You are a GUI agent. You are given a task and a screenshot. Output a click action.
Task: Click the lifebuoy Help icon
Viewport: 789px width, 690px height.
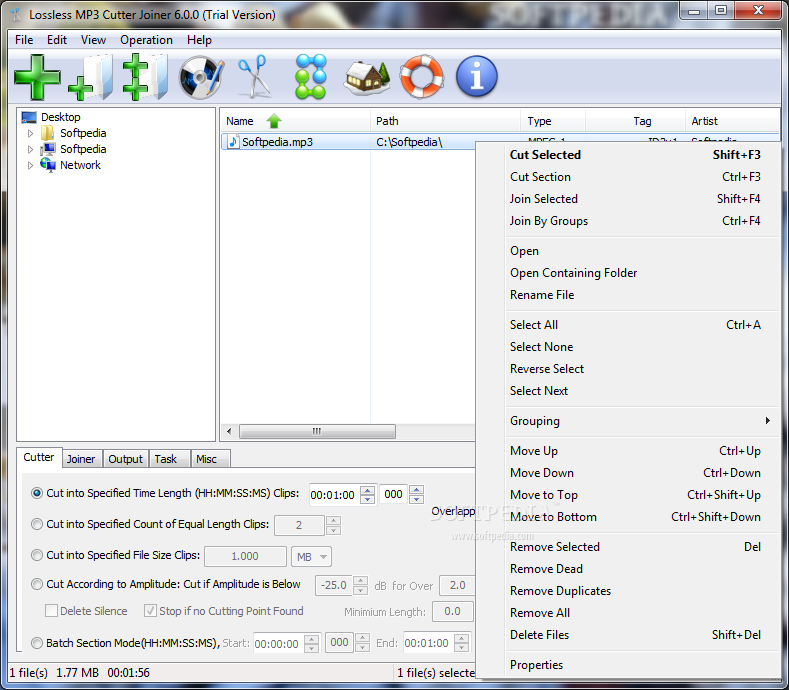(x=422, y=76)
